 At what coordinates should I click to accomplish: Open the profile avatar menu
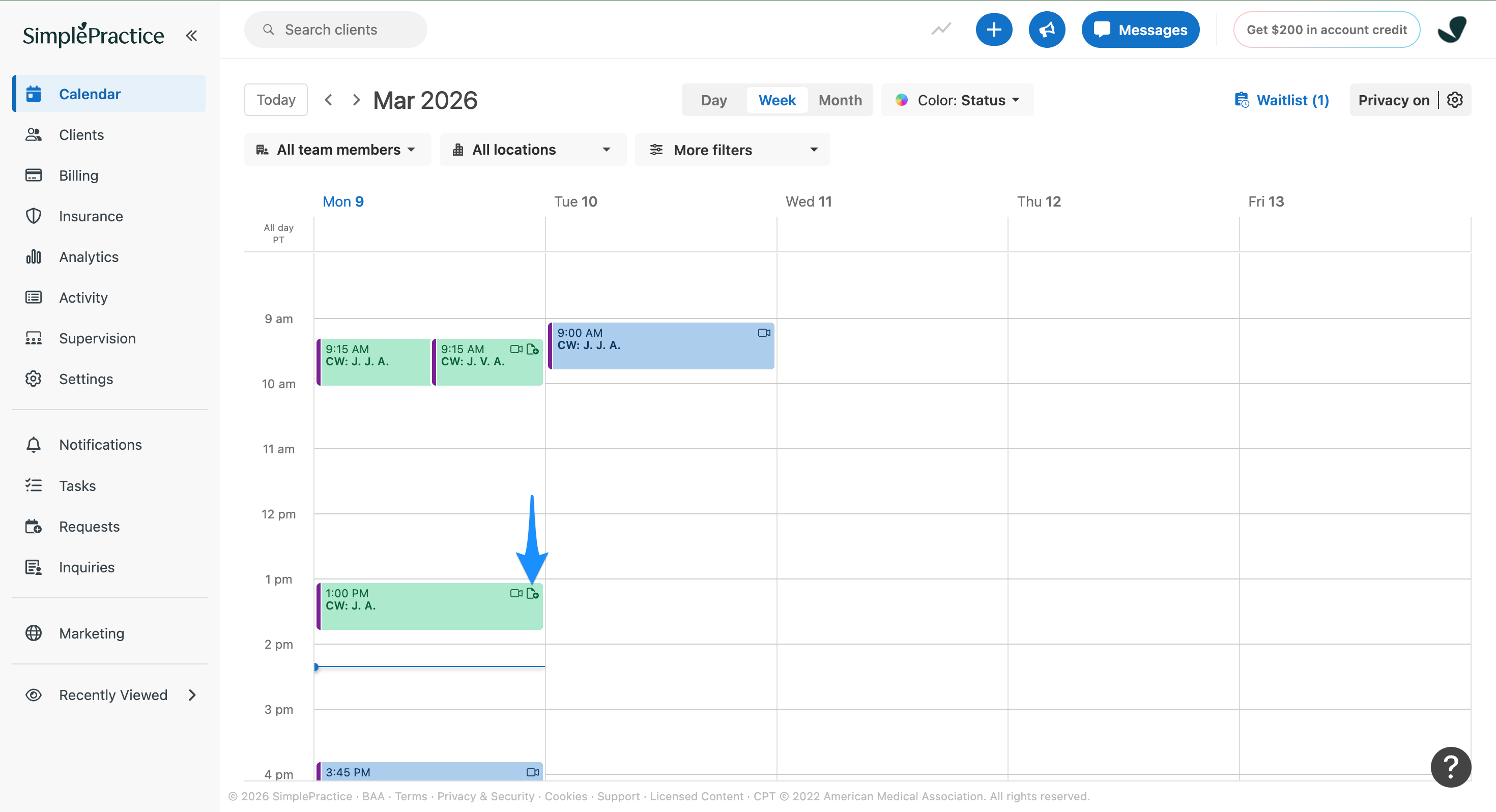point(1452,30)
